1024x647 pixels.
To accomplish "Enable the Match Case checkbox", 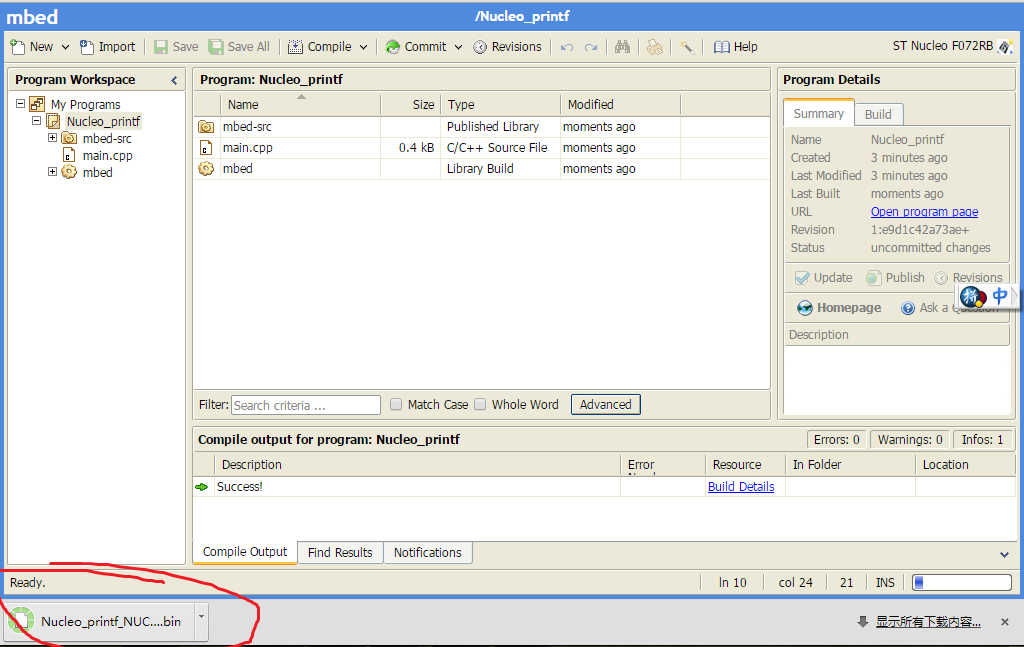I will (396, 404).
